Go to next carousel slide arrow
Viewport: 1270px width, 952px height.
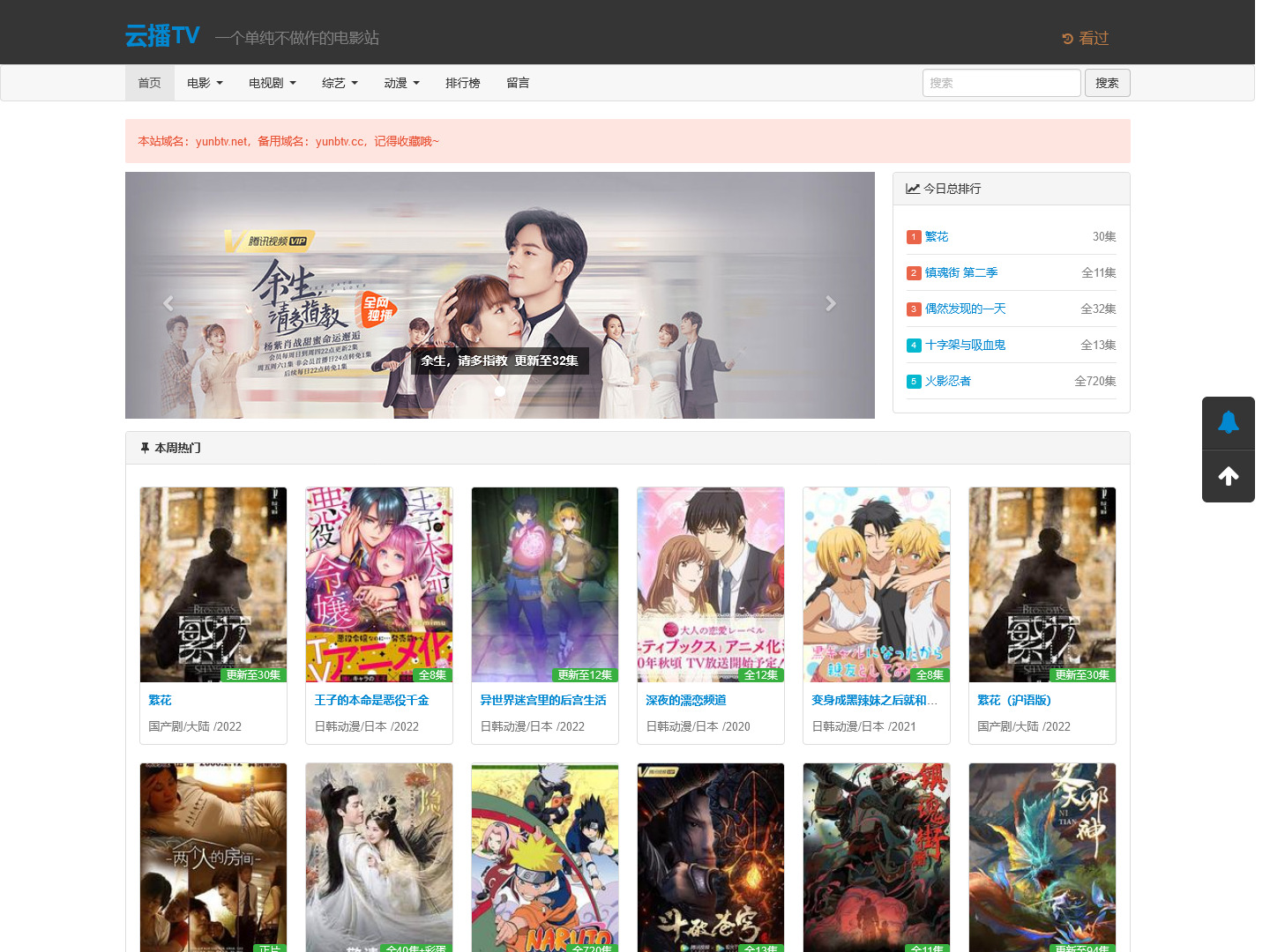(831, 303)
